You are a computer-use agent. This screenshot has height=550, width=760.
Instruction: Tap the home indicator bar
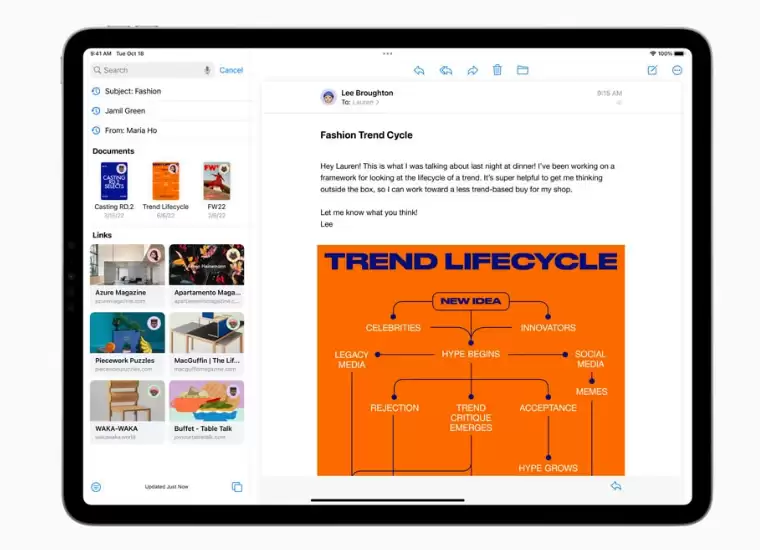click(388, 500)
